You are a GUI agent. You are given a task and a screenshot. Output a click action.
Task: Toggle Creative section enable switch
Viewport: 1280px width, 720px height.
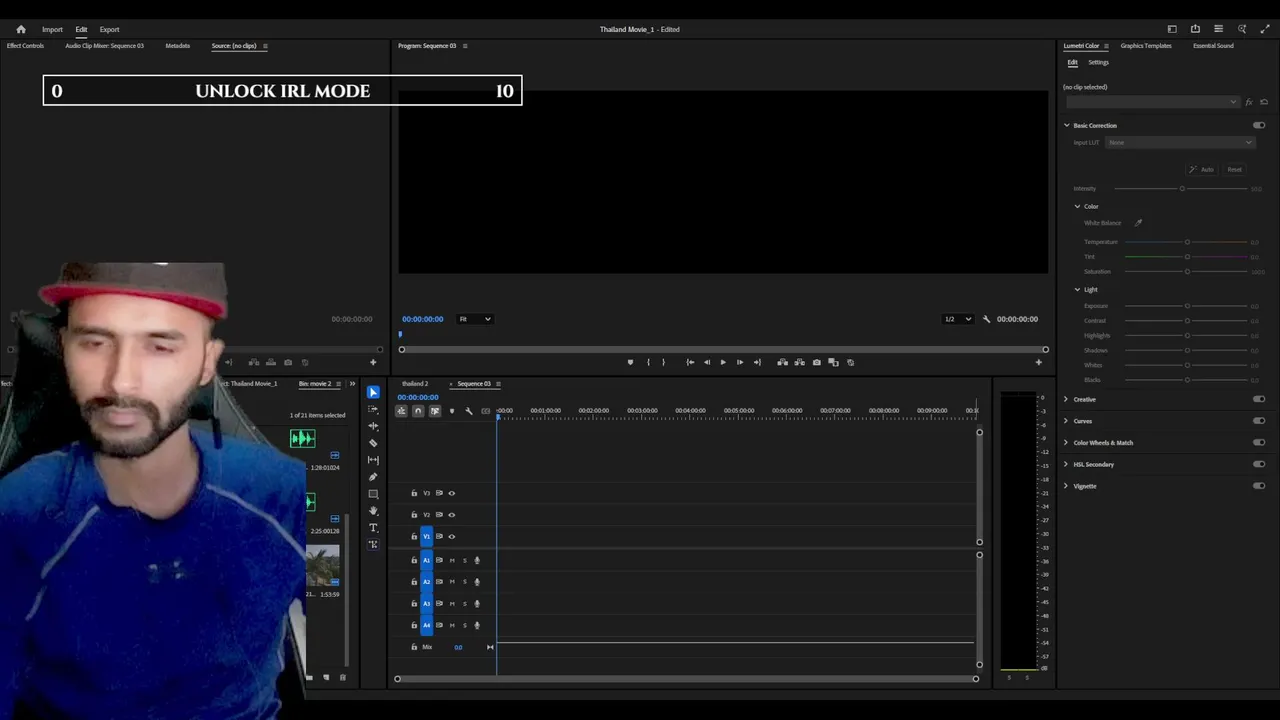point(1259,399)
